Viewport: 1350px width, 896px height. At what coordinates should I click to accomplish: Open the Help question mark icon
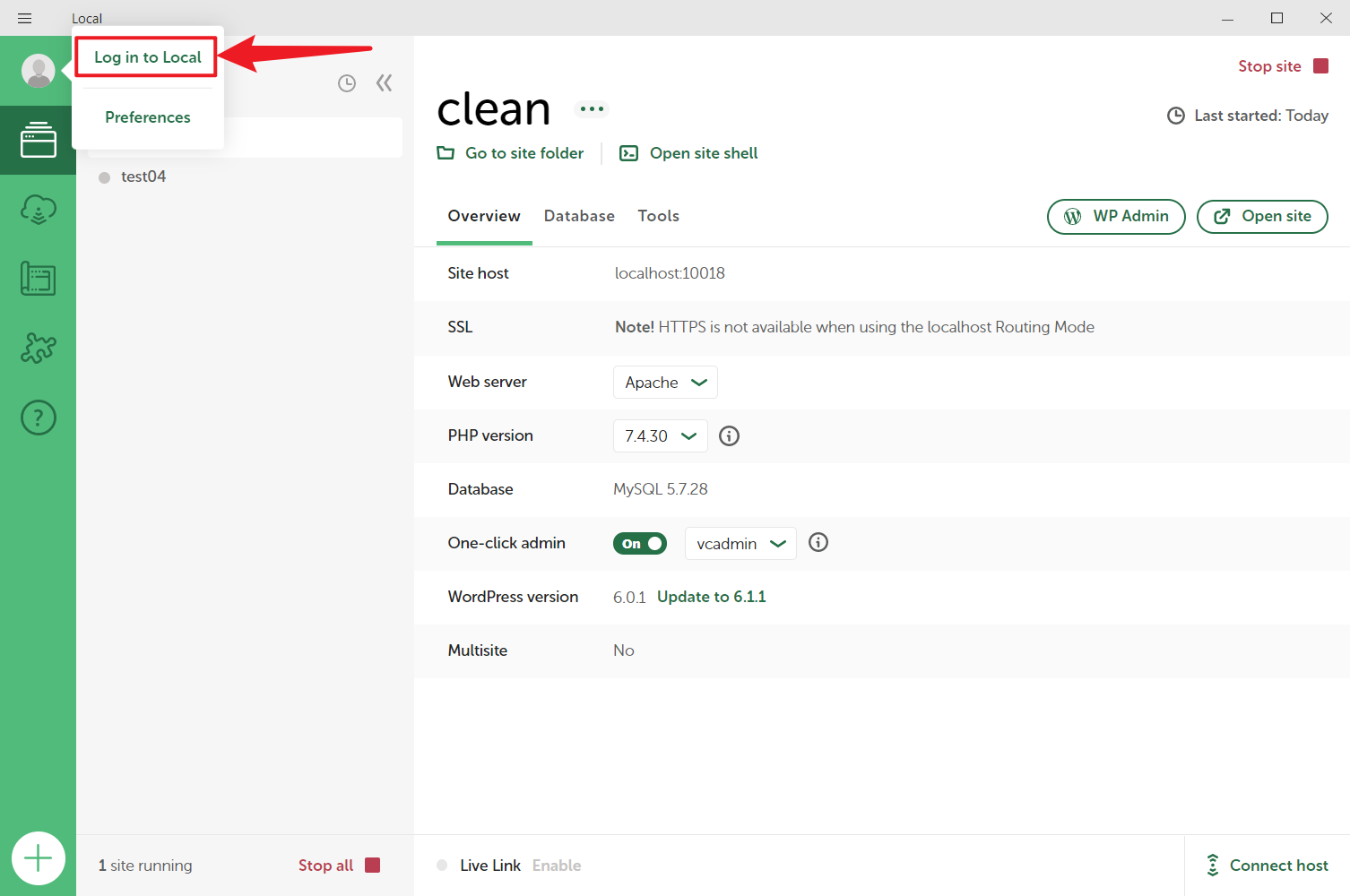pos(39,418)
